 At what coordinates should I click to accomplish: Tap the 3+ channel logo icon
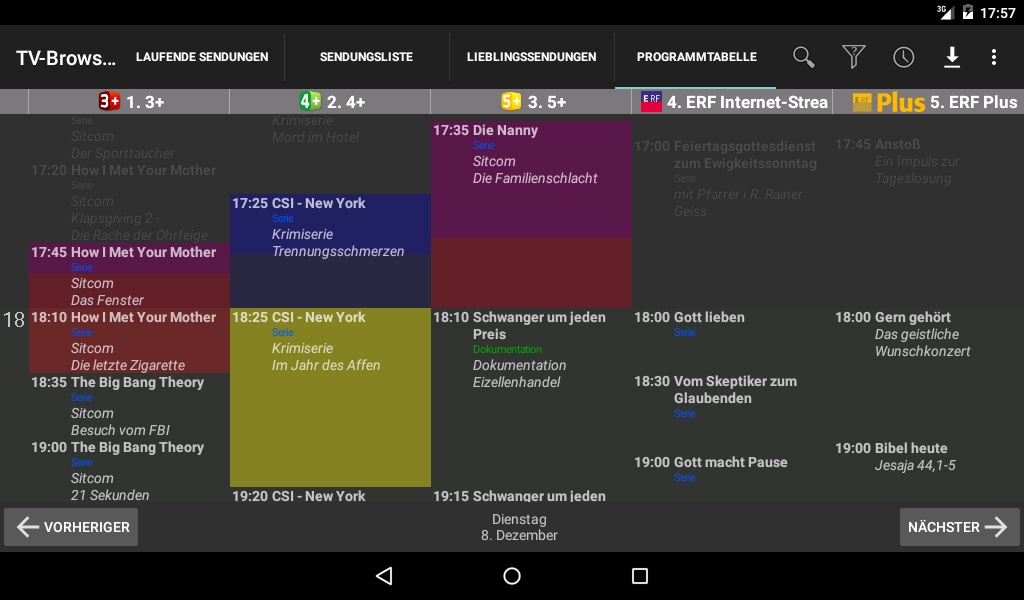109,101
